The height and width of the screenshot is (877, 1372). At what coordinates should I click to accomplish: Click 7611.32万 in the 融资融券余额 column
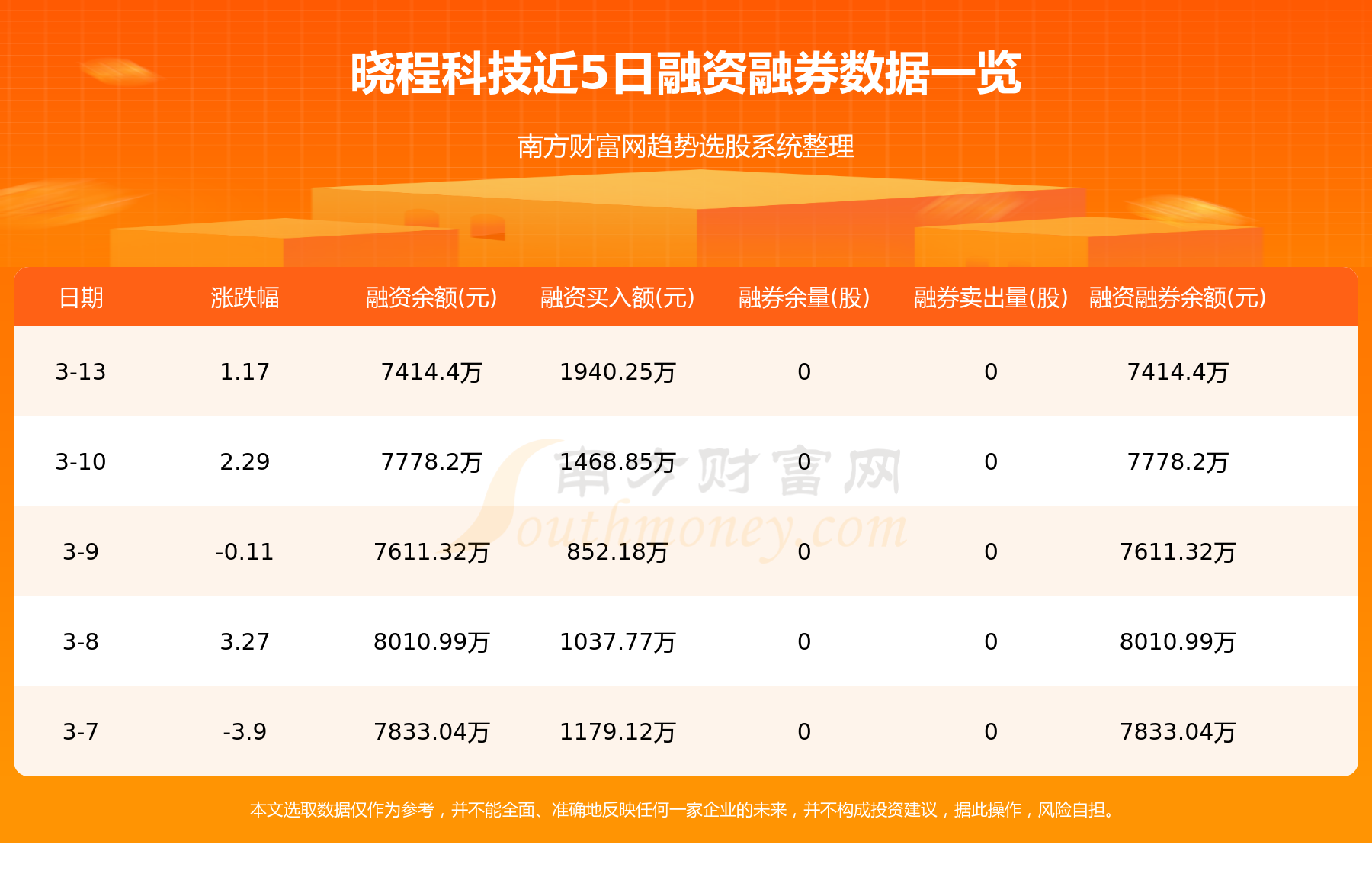click(x=1178, y=551)
